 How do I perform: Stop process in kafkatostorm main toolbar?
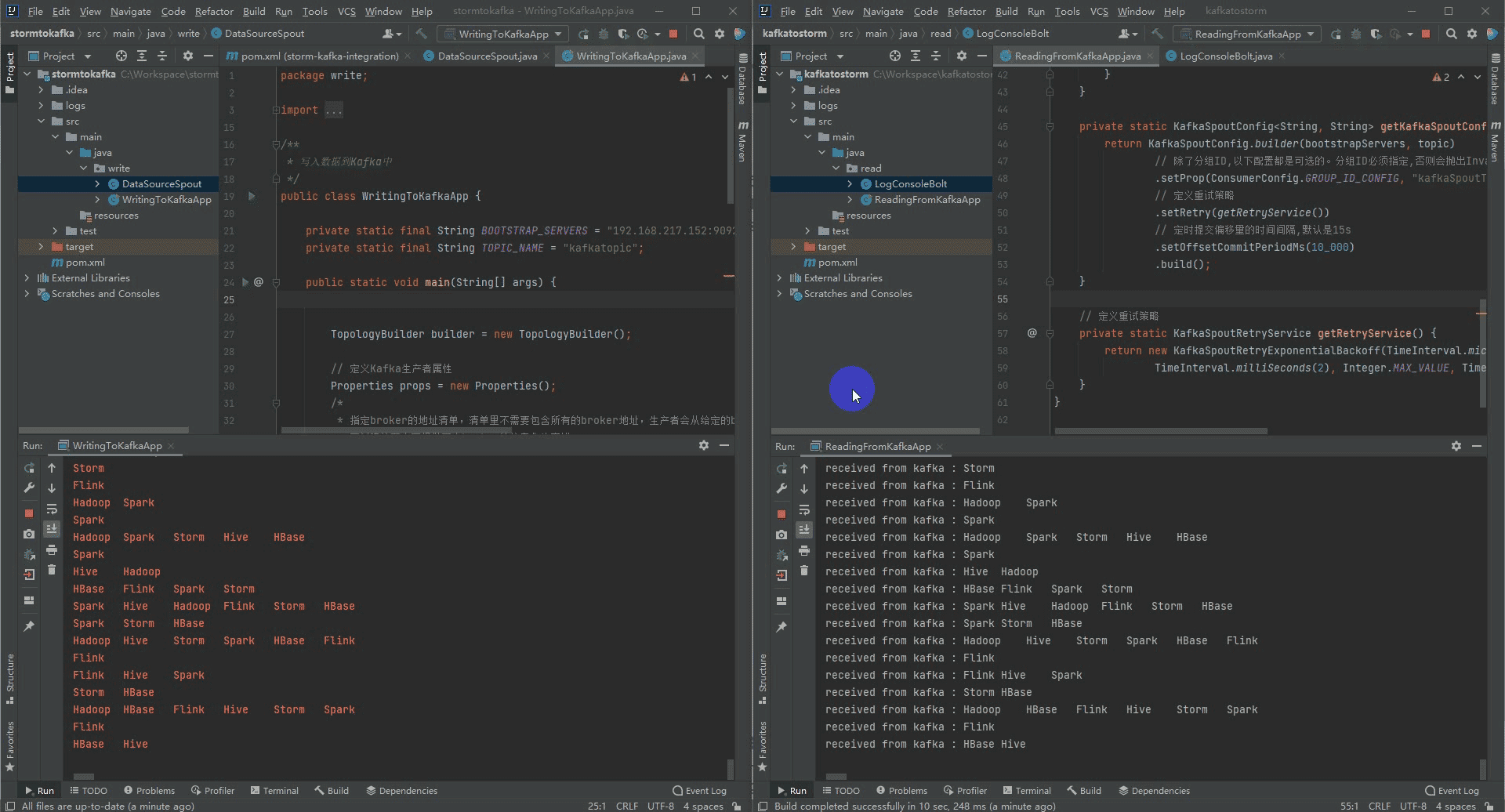click(x=1426, y=34)
